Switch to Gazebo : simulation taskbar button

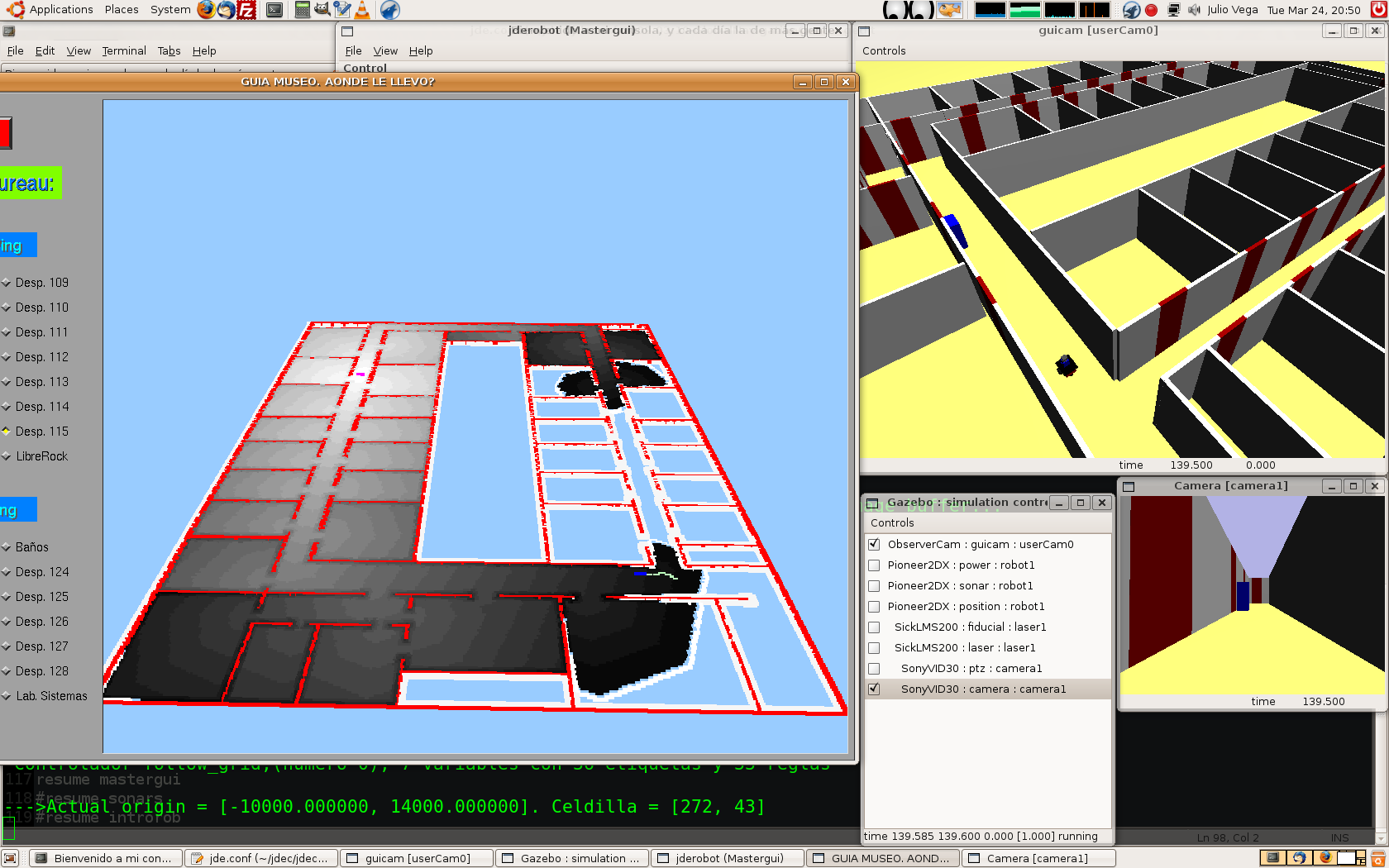pos(572,858)
